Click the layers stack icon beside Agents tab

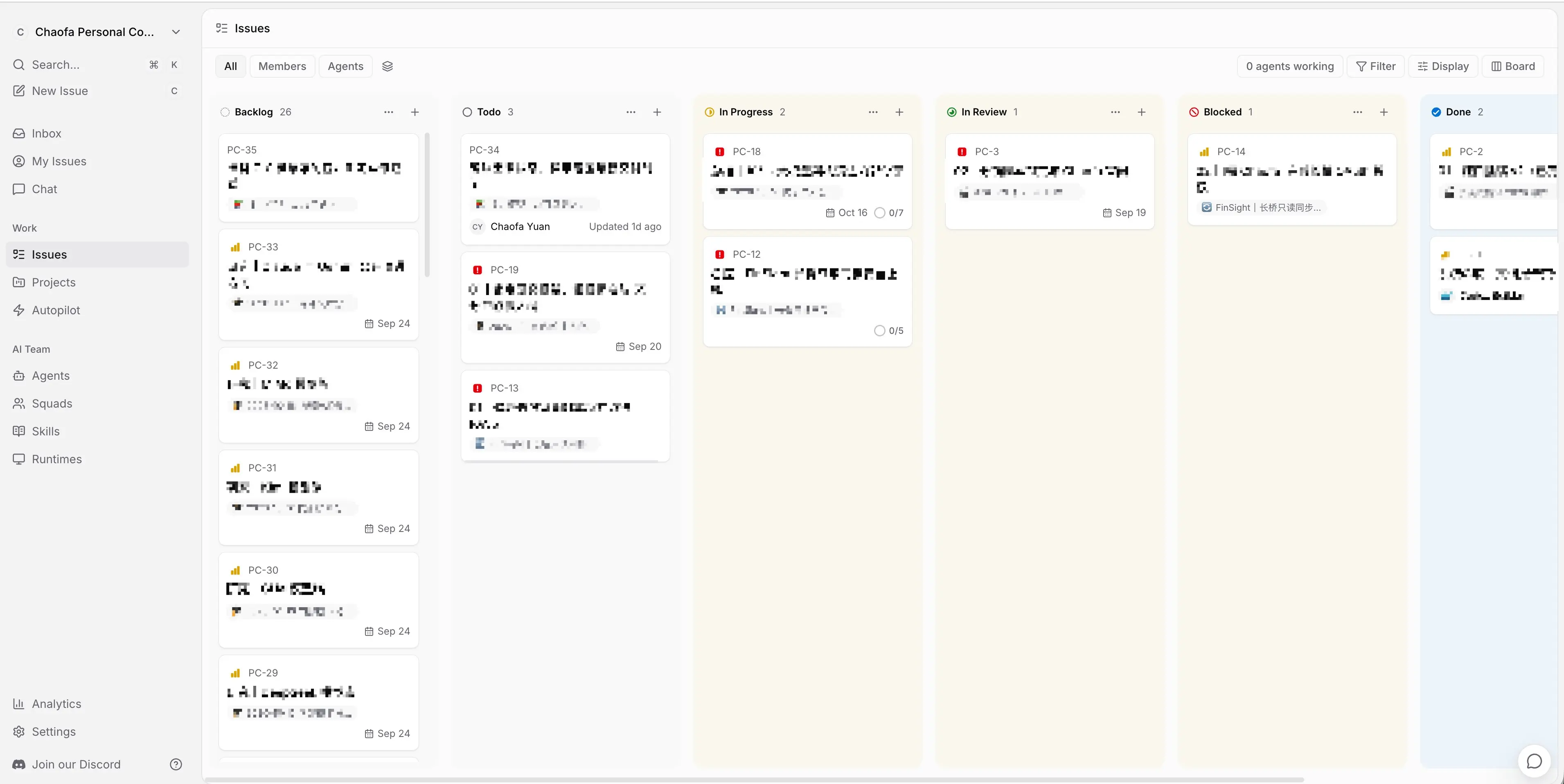tap(388, 66)
